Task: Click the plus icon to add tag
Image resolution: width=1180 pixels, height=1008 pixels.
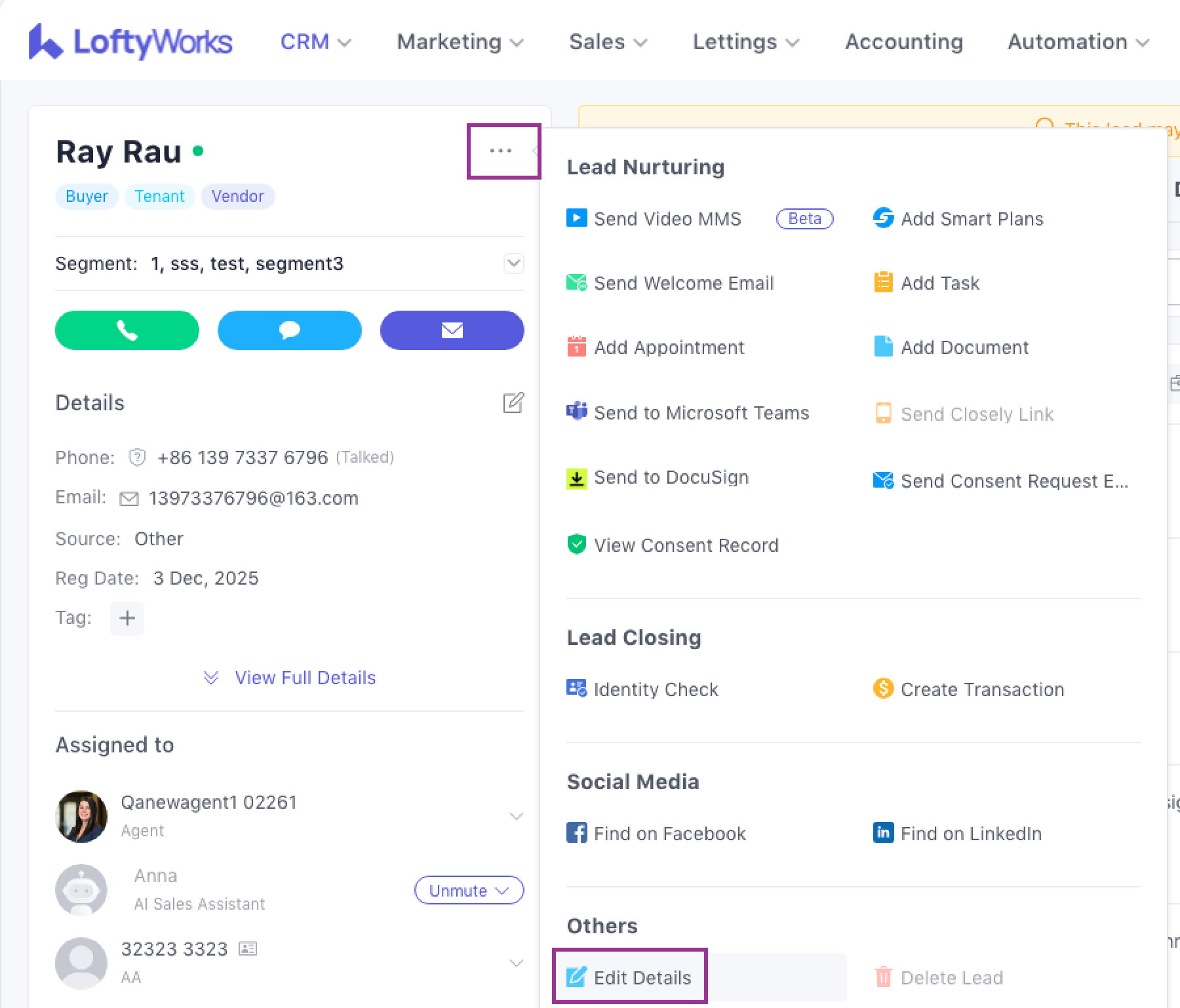Action: pos(127,618)
